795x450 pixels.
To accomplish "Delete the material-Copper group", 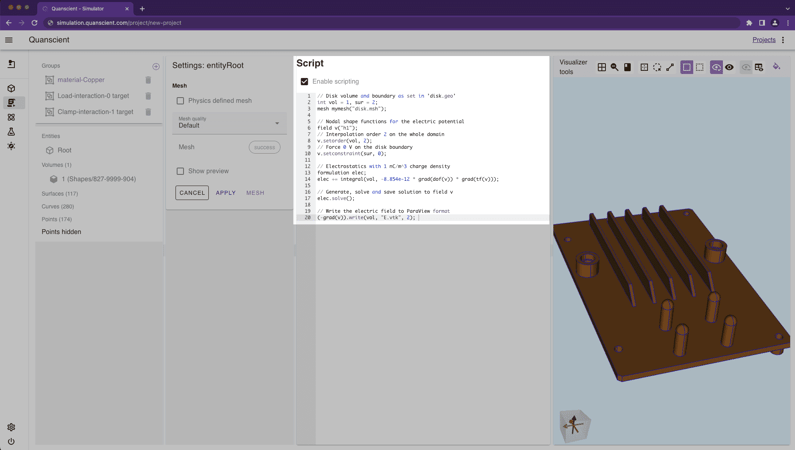I will point(148,80).
